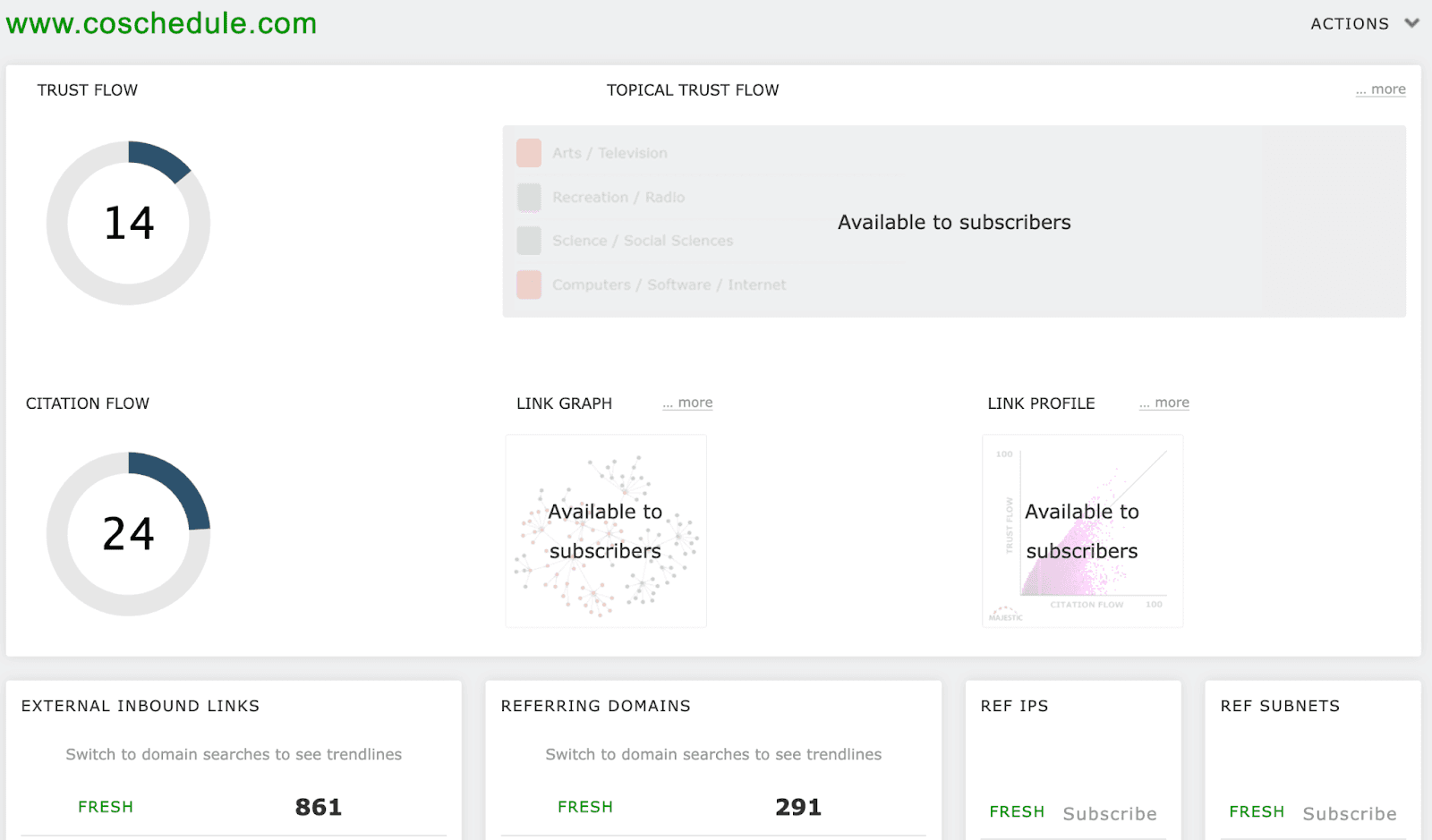Click trendlines notice in External Inbound Links

point(234,754)
